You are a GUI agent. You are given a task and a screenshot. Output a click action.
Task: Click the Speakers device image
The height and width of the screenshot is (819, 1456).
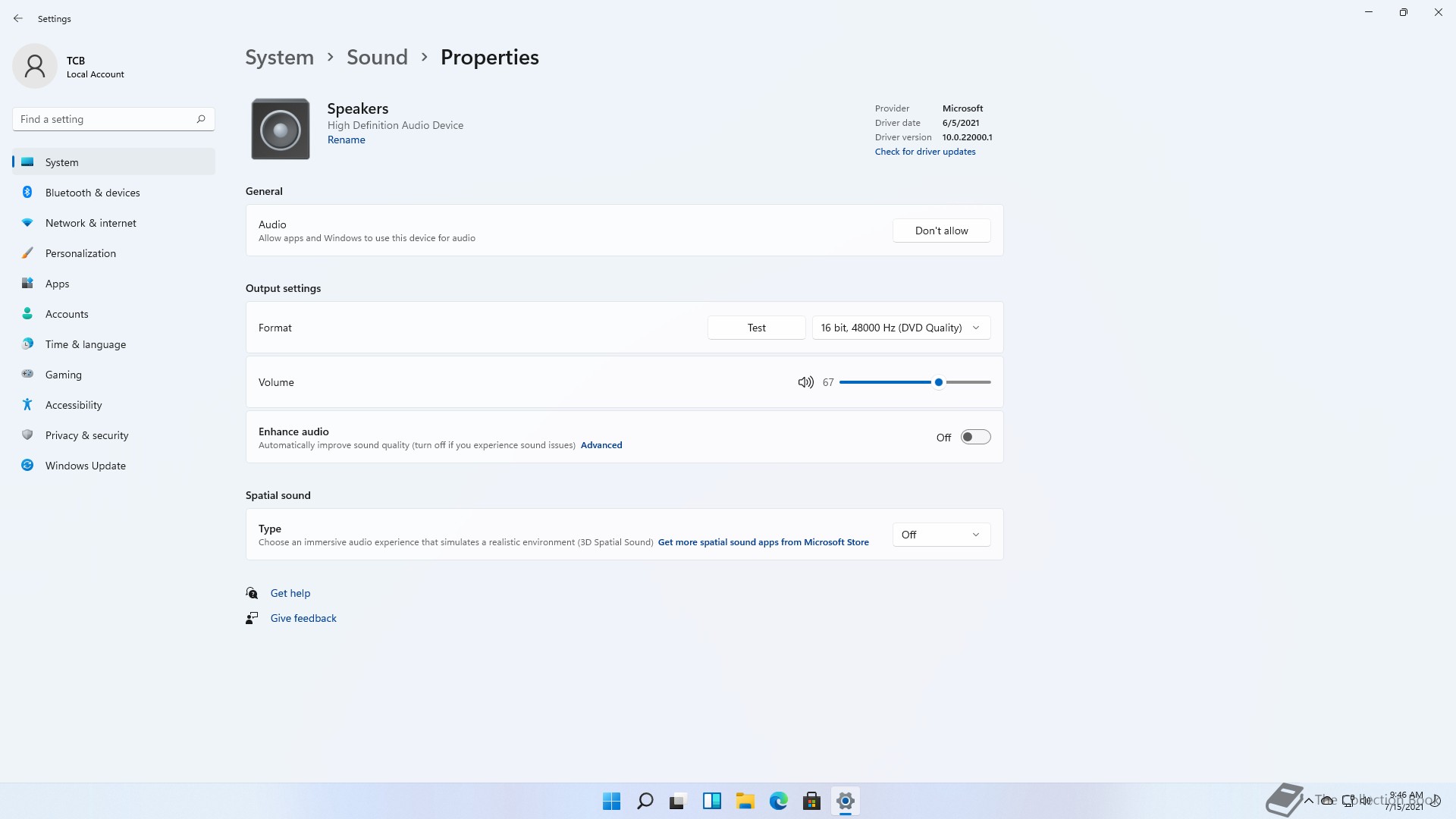point(281,129)
